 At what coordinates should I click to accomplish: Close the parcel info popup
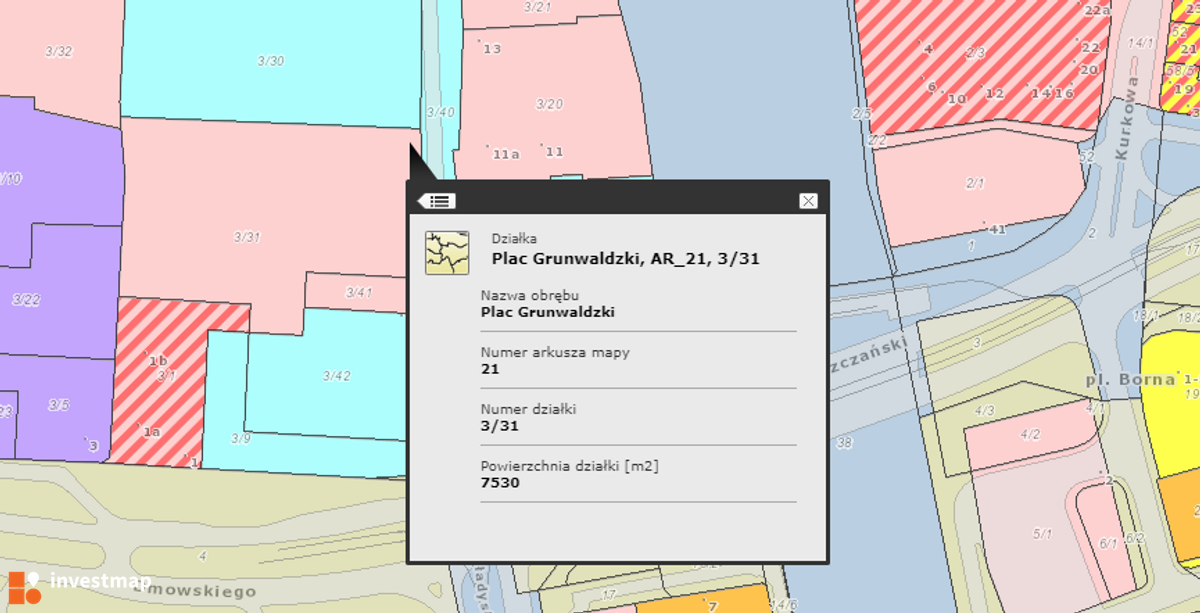tap(808, 201)
